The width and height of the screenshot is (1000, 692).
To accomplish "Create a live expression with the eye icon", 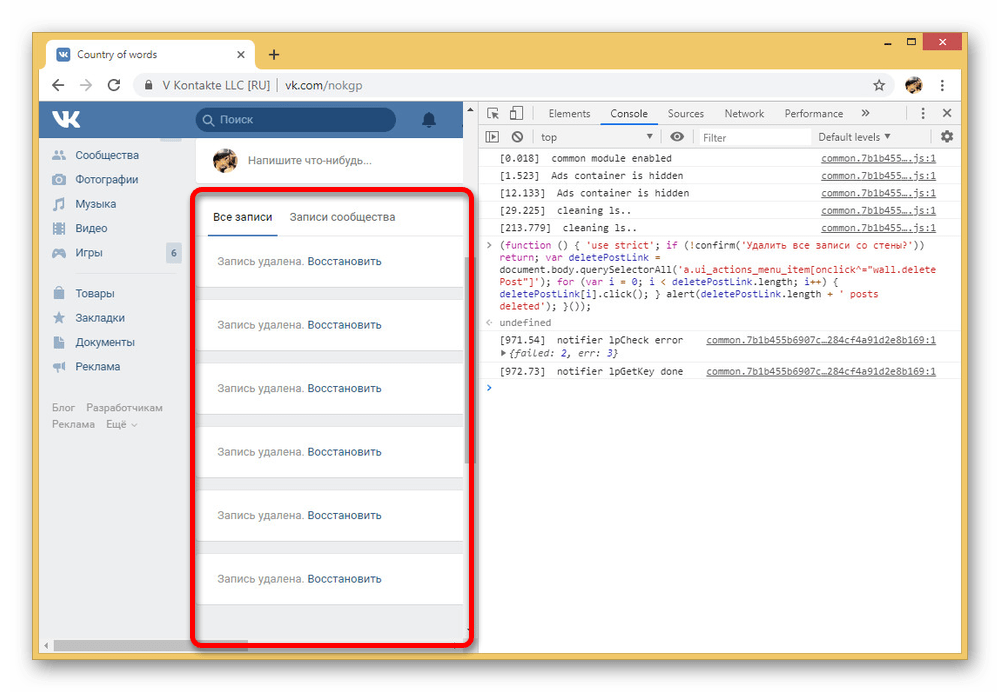I will coord(677,137).
